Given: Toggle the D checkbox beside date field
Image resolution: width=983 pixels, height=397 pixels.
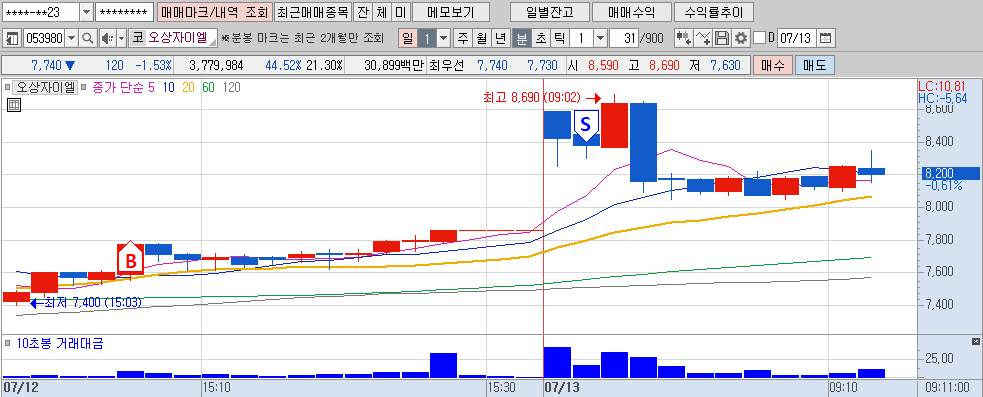Looking at the screenshot, I should pos(759,38).
